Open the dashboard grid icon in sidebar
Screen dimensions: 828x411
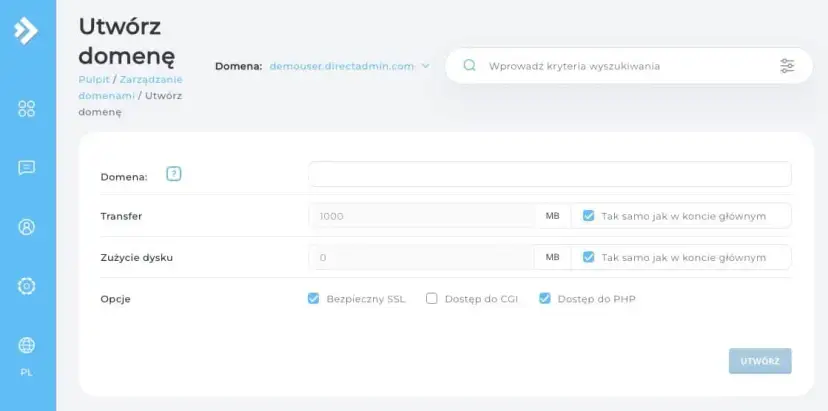coord(27,109)
